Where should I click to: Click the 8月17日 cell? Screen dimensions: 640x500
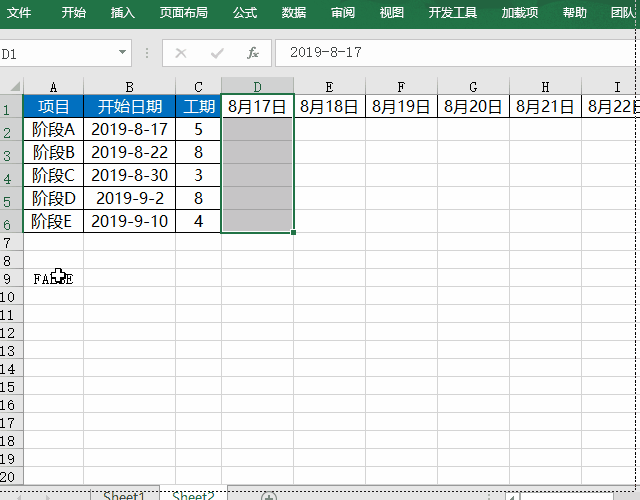[257, 107]
